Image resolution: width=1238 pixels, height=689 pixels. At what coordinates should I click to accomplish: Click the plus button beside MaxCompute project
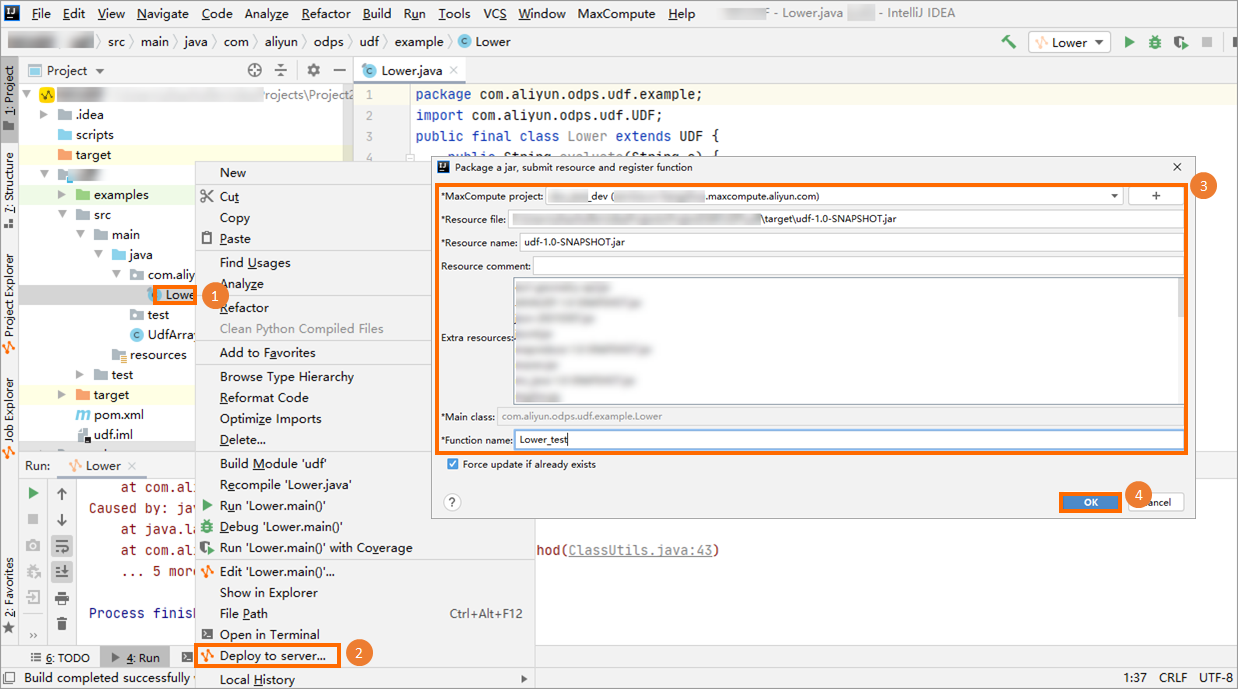1155,196
